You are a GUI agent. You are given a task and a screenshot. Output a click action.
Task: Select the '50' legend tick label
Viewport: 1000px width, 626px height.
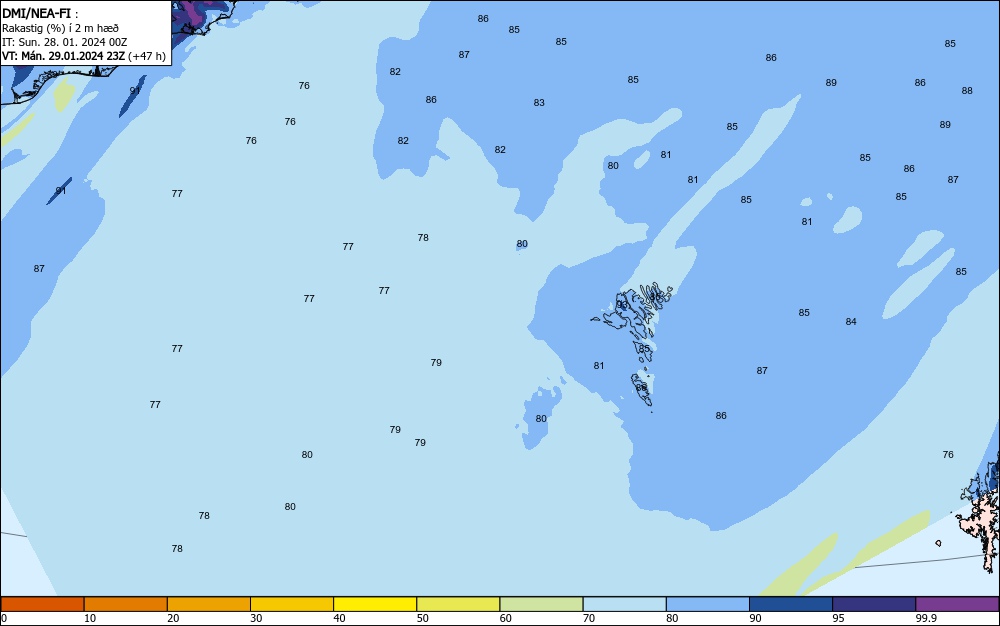[x=423, y=618]
